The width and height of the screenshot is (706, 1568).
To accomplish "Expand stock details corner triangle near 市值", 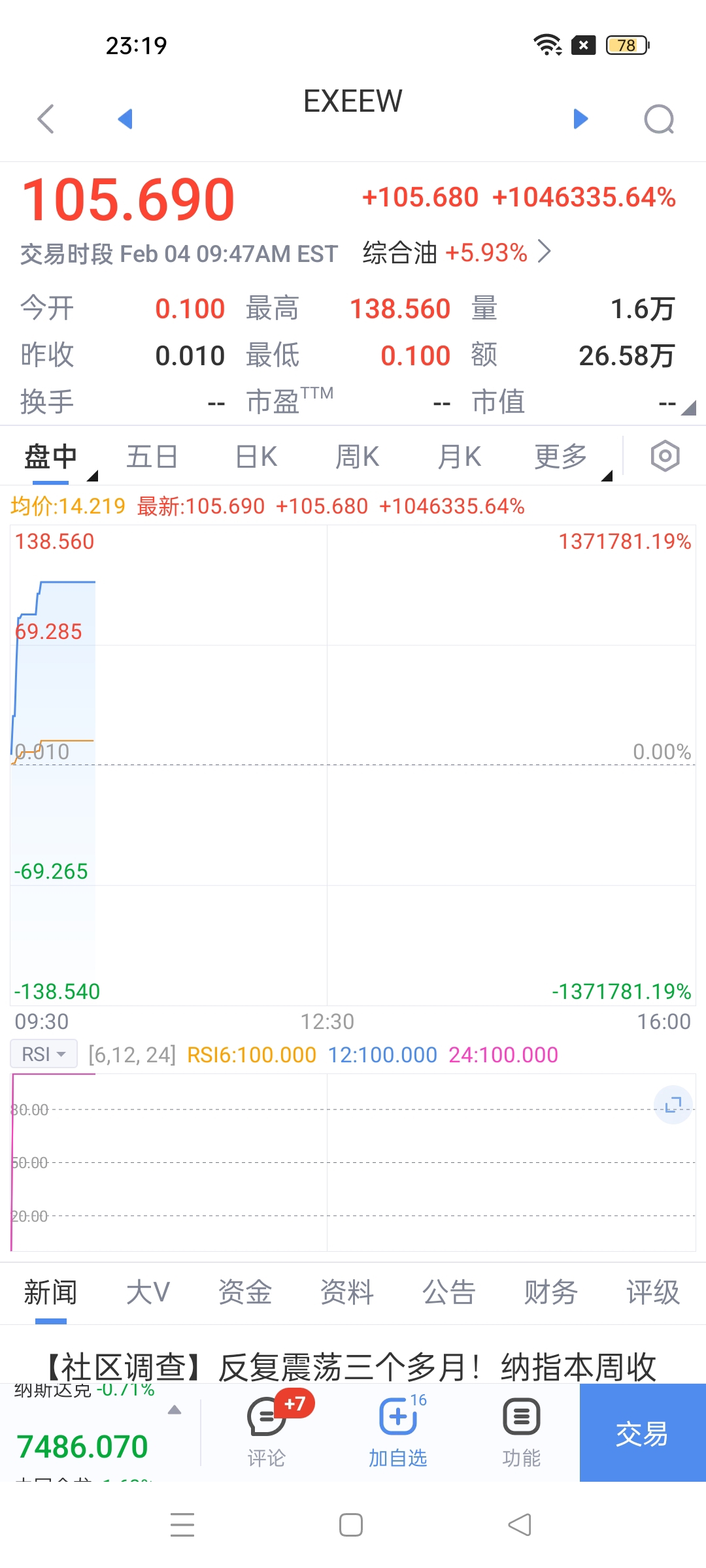I will click(688, 408).
